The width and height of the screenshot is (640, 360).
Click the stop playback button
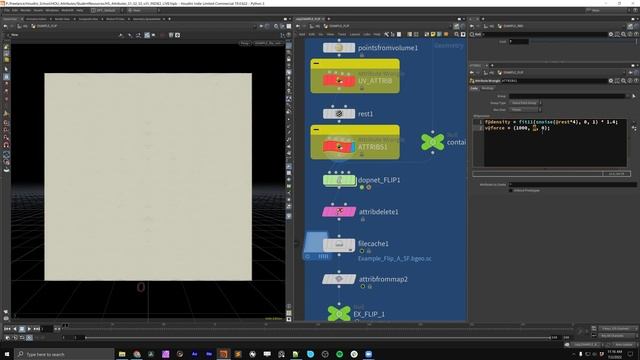point(22,329)
